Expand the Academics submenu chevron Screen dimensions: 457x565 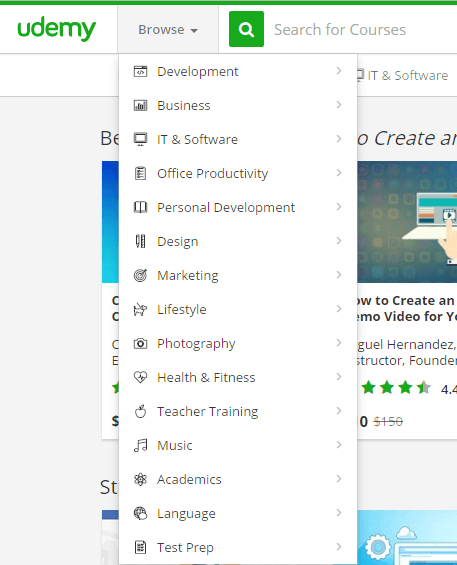pyautogui.click(x=339, y=479)
